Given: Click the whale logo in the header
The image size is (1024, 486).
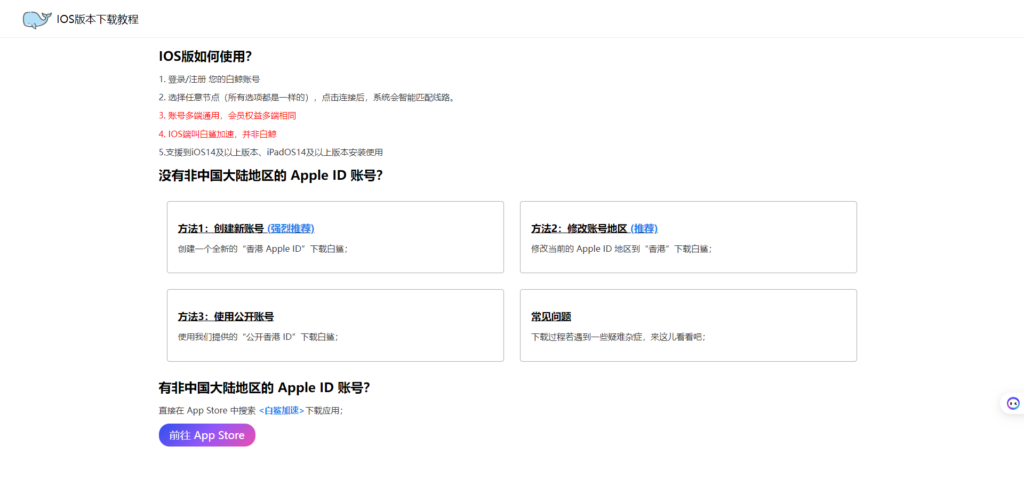Looking at the screenshot, I should point(37,19).
